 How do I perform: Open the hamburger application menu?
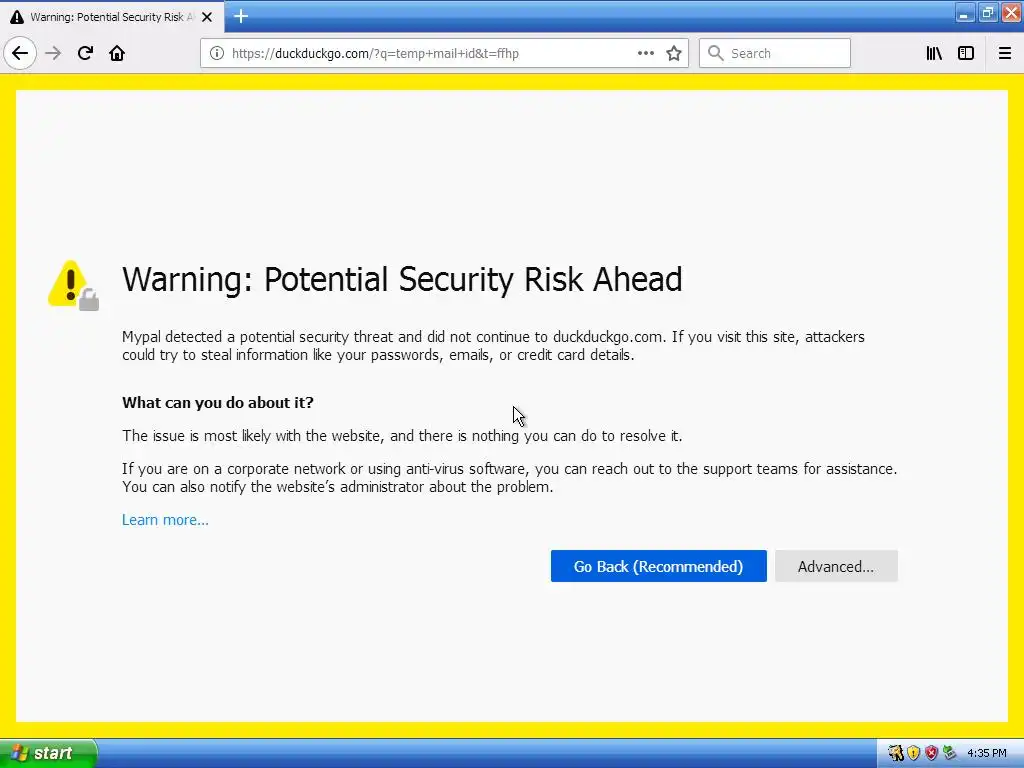tap(1005, 54)
